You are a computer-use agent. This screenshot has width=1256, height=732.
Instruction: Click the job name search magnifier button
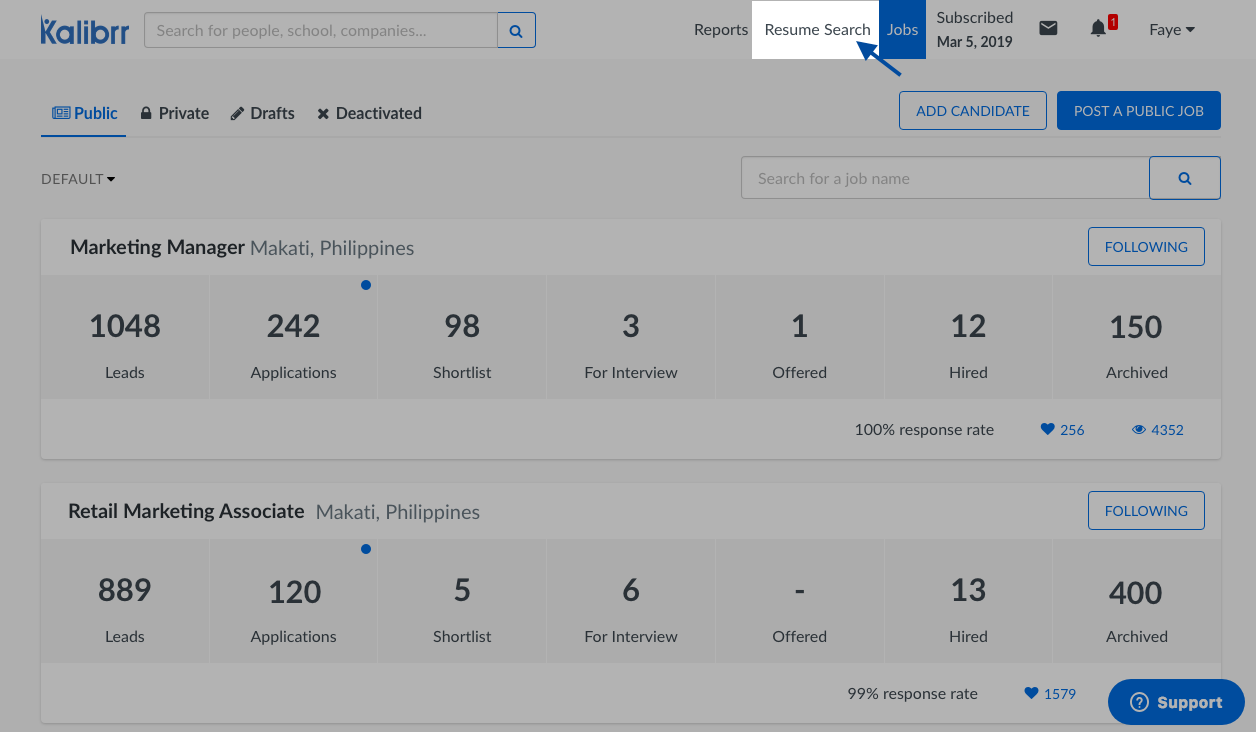coord(1184,178)
